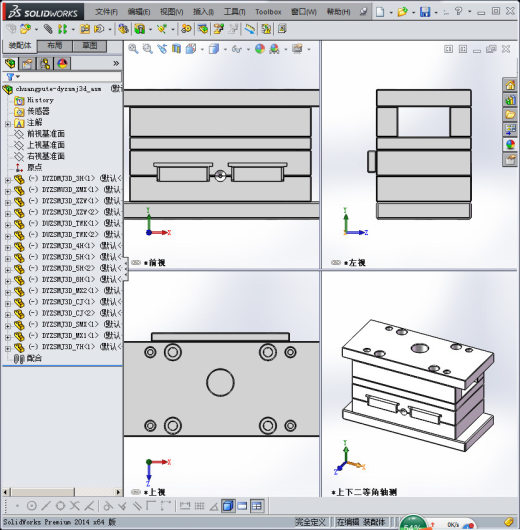Viewport: 520px width, 530px height.
Task: Open the Design Library icon in task pane
Action: click(x=510, y=100)
